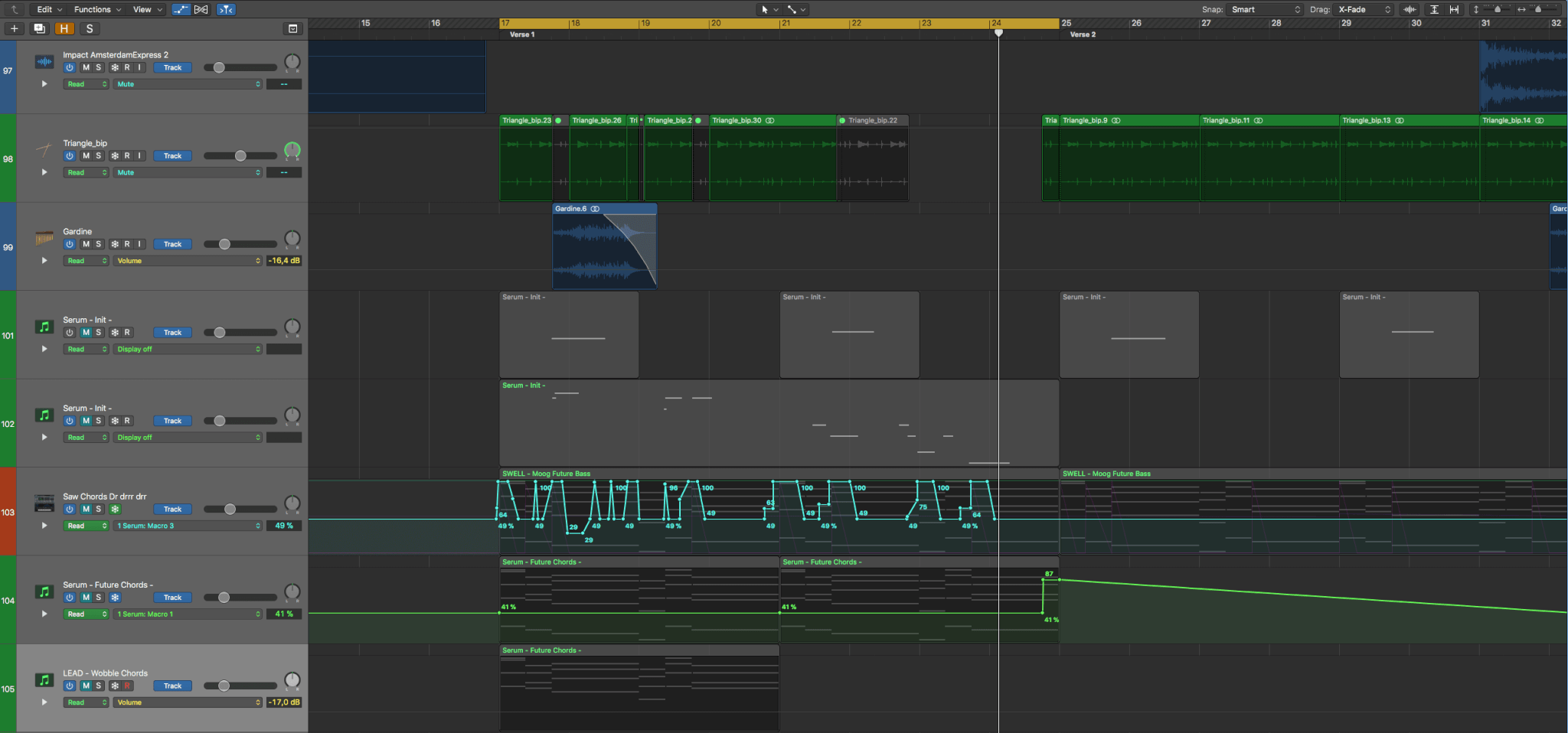This screenshot has height=733, width=1568.
Task: Click Track button on Impact AmsterdamExpress 2
Action: point(172,67)
